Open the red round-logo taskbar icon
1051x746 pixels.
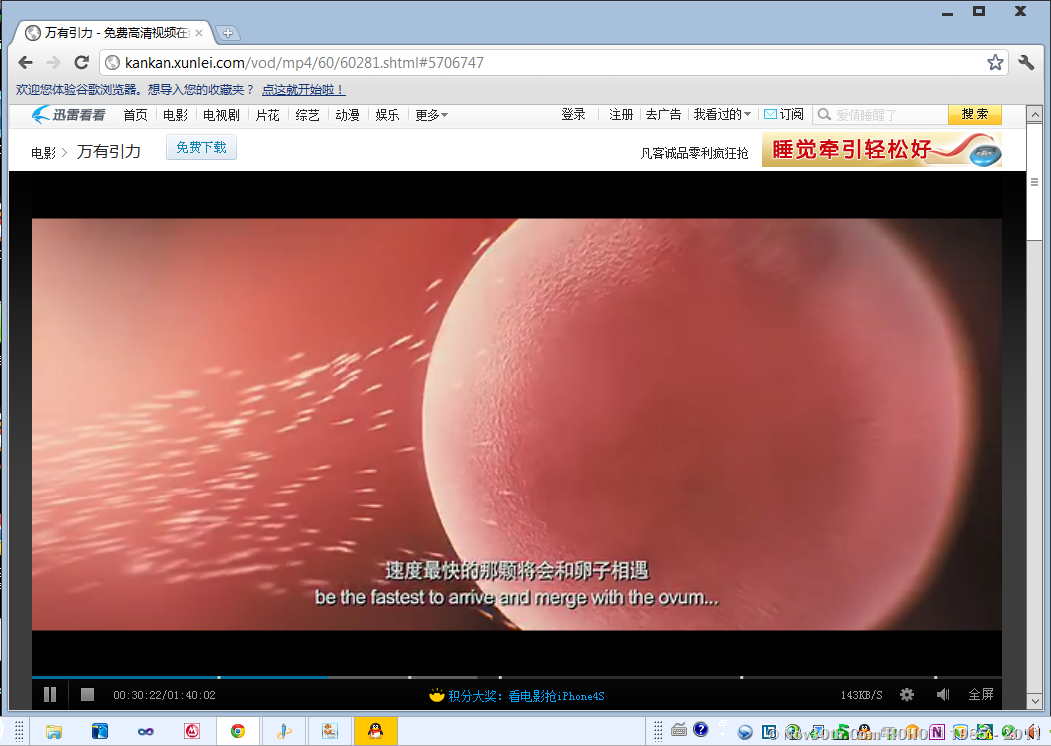[x=192, y=731]
